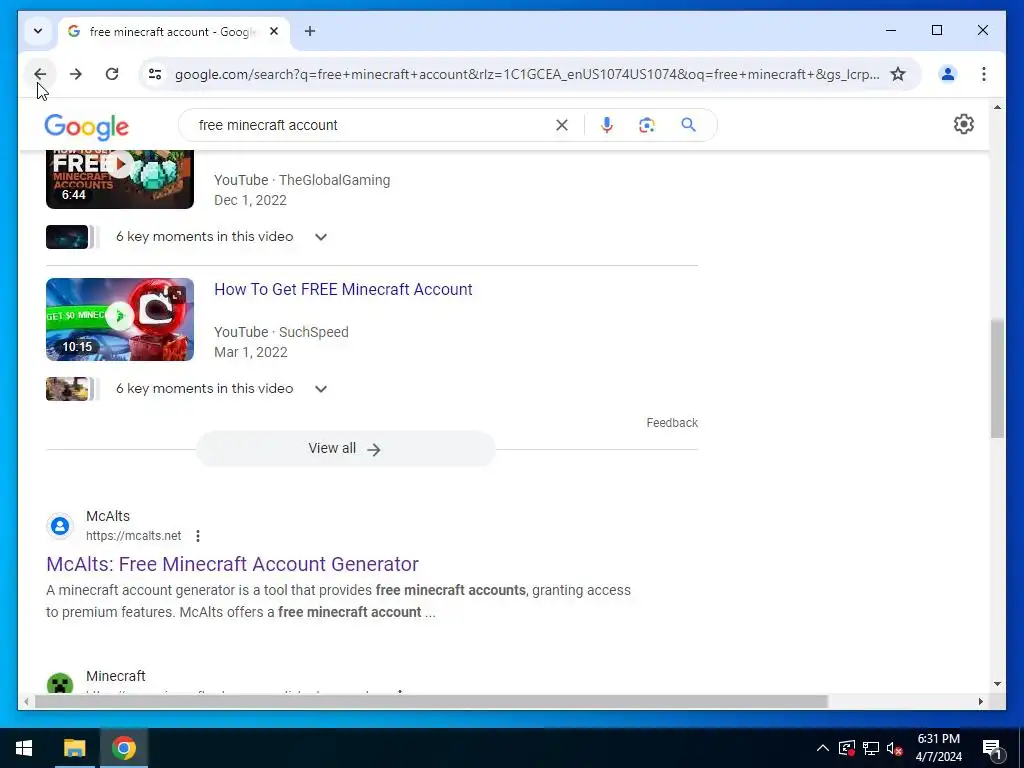
Task: Close the 'free minecraft account' tab
Action: 274,31
